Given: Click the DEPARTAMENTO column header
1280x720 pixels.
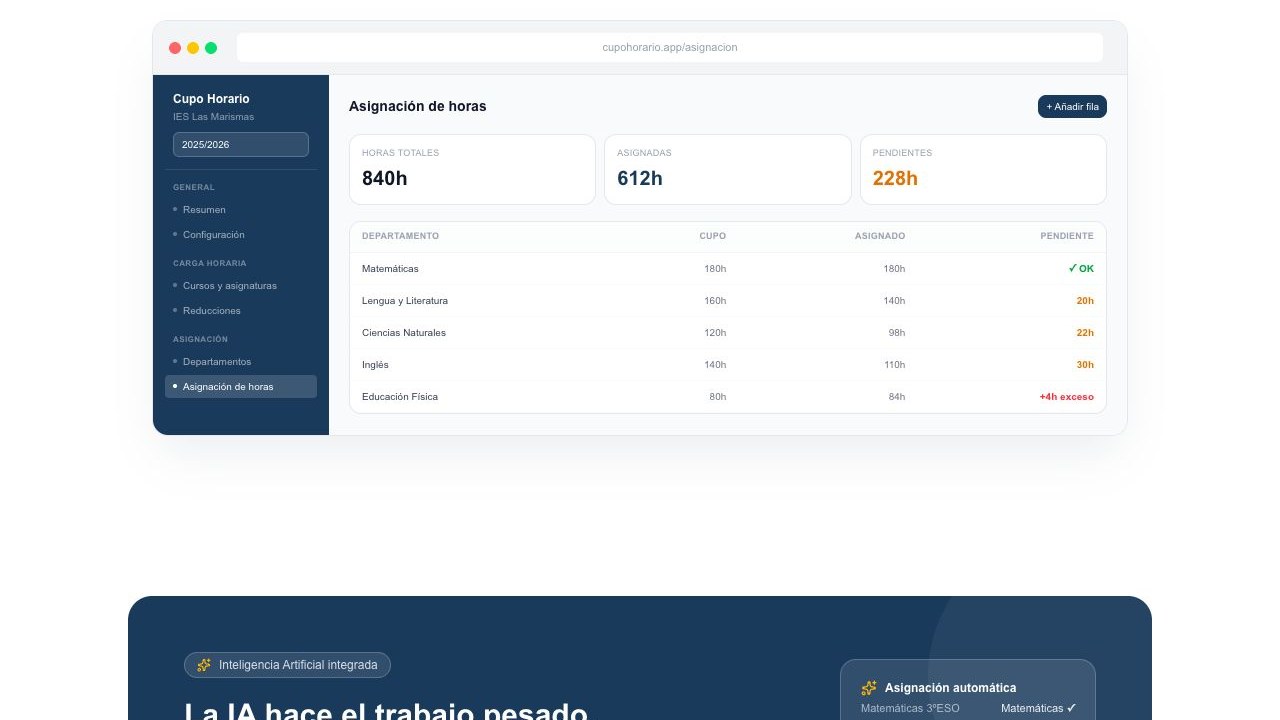Looking at the screenshot, I should (x=400, y=236).
